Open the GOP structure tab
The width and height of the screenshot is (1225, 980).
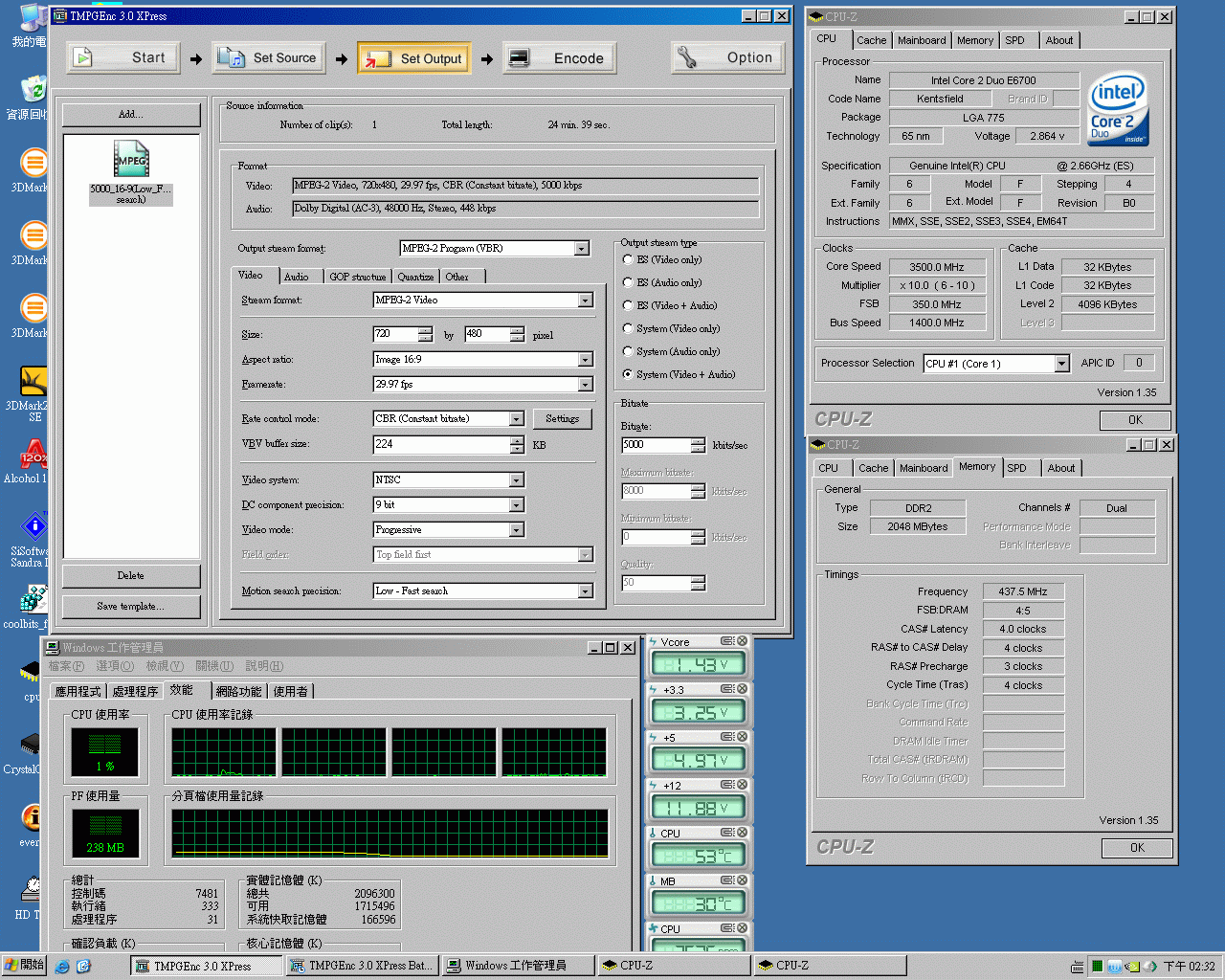click(x=357, y=277)
